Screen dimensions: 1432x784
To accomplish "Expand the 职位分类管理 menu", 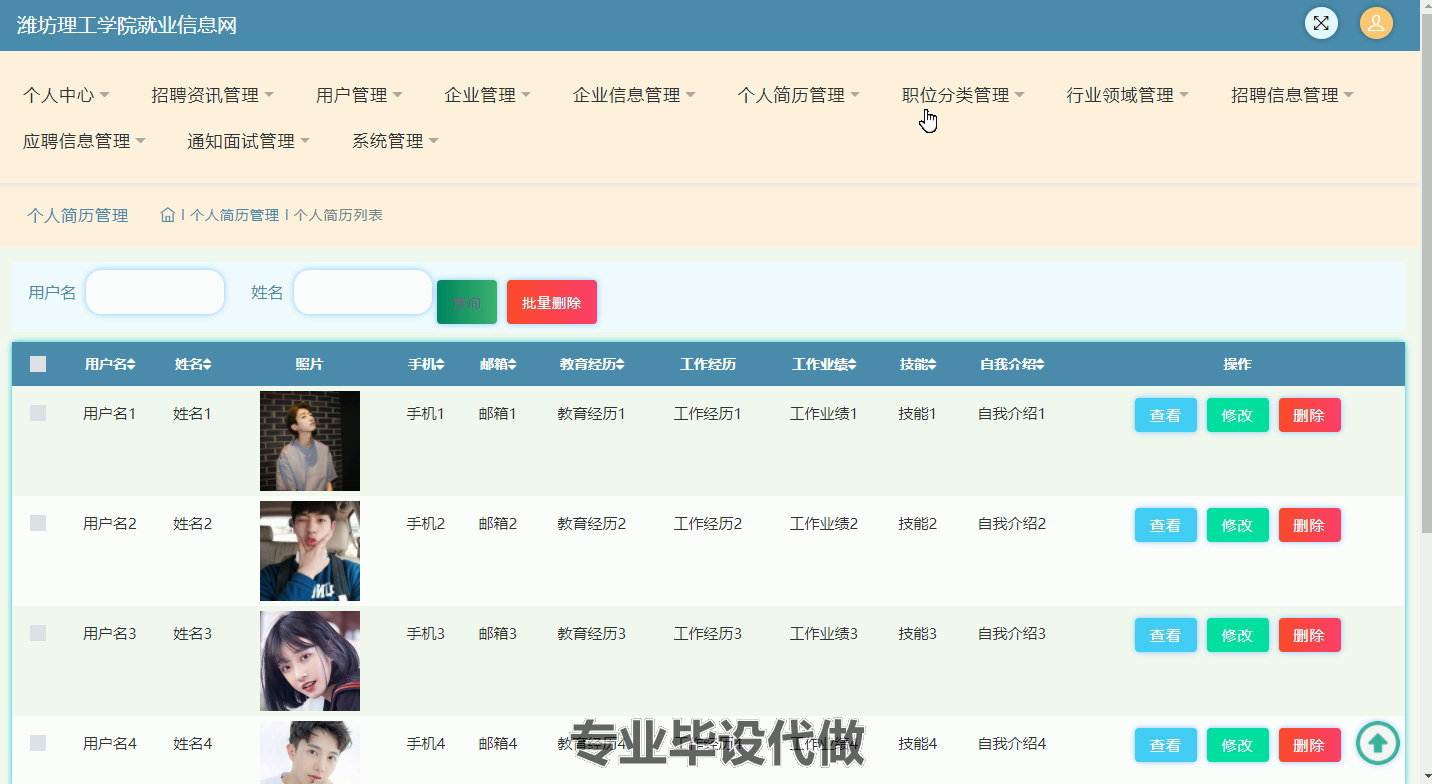I will 963,95.
